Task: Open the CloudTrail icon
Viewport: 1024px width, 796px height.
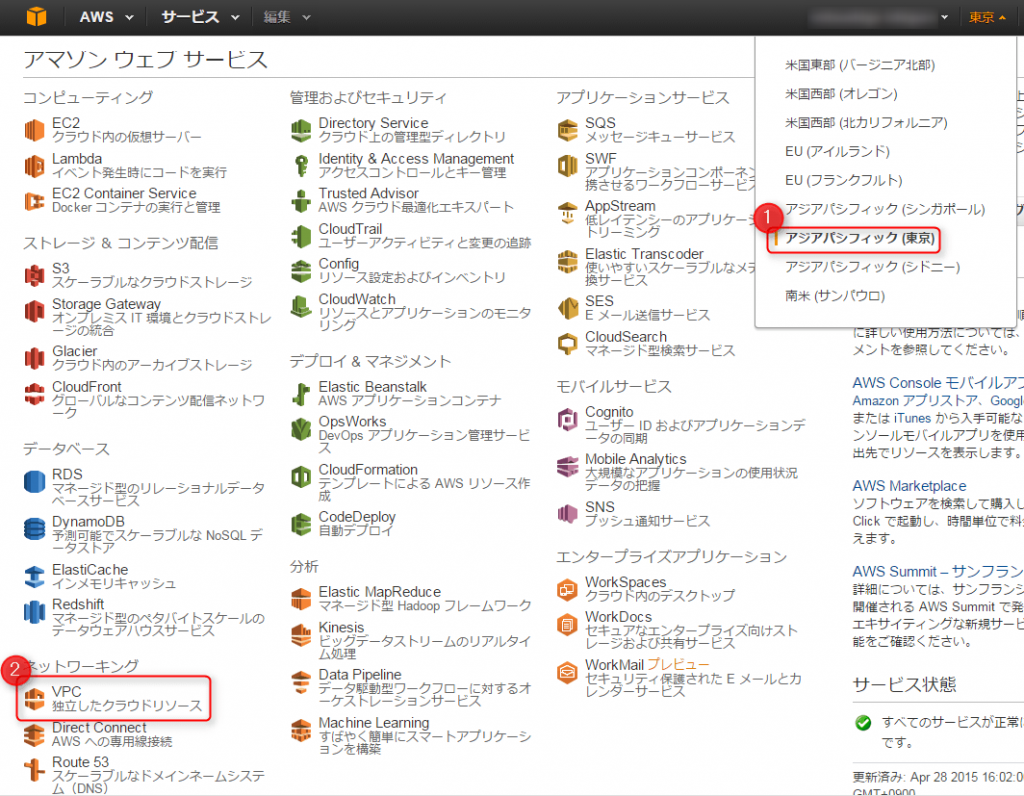Action: [x=300, y=236]
